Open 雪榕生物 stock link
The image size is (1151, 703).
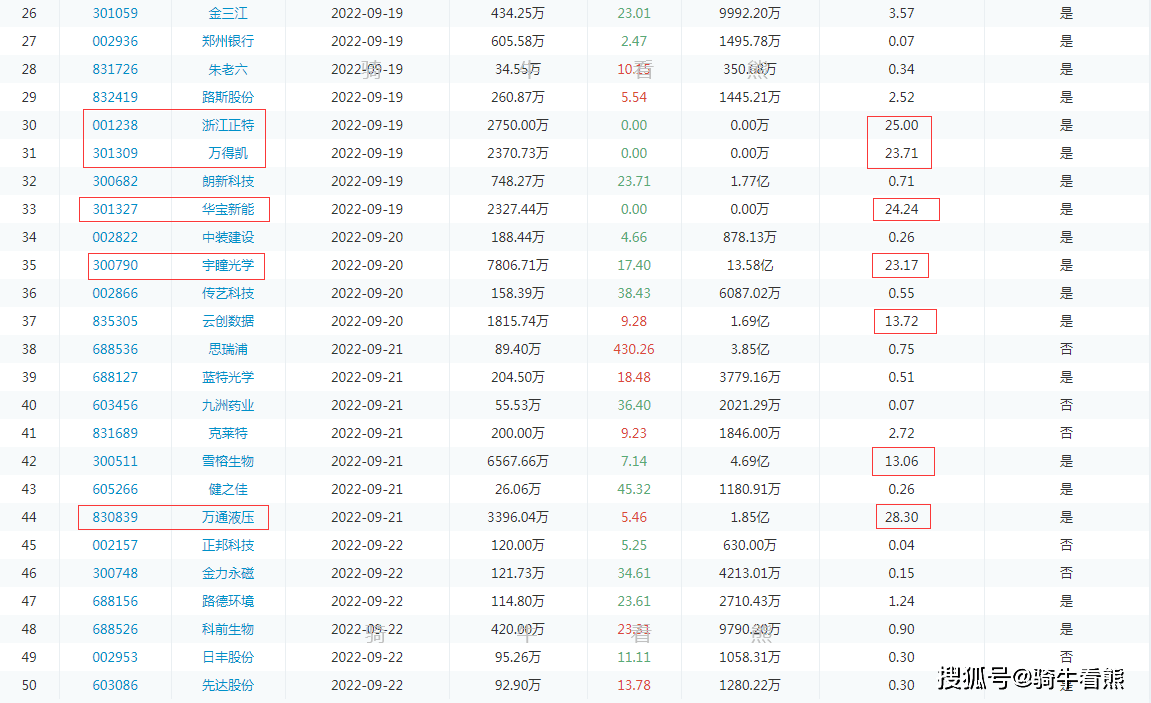228,461
